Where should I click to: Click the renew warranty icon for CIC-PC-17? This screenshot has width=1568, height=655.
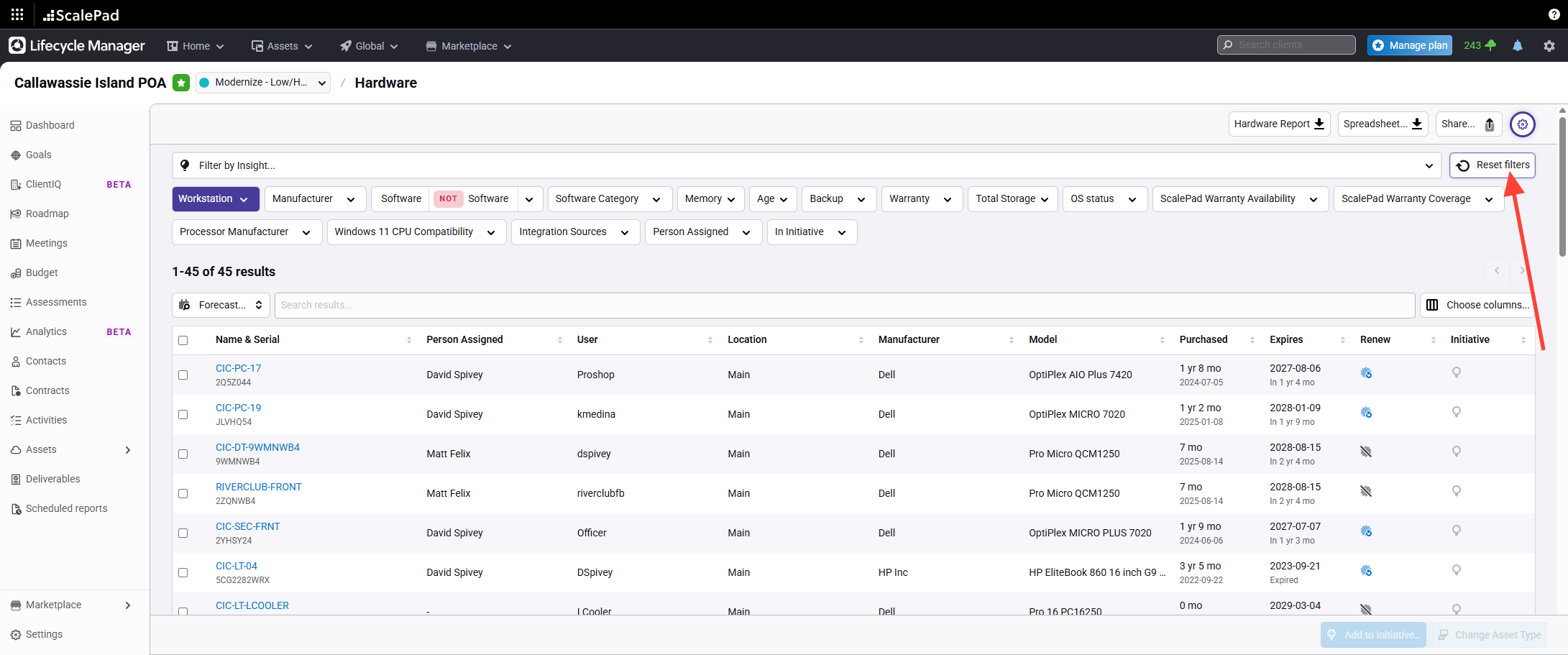(1366, 373)
